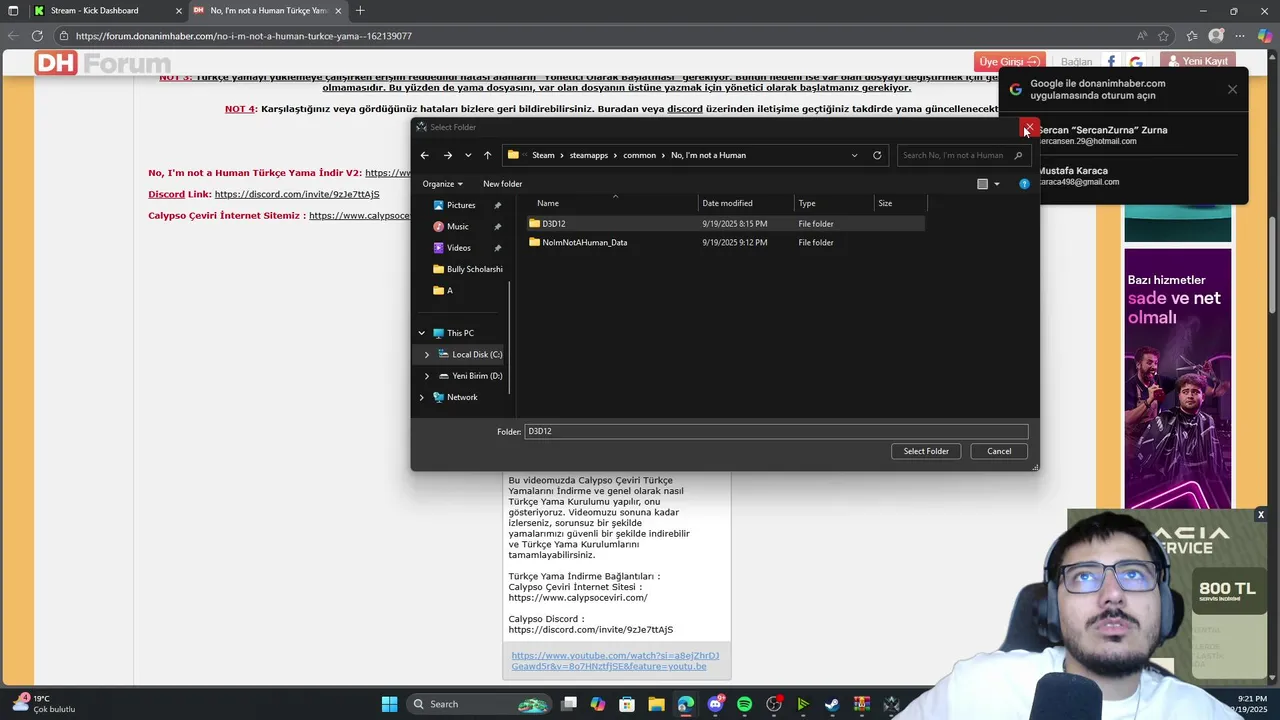Expand Yeni Birim (D:) node
The image size is (1280, 720).
coord(427,376)
